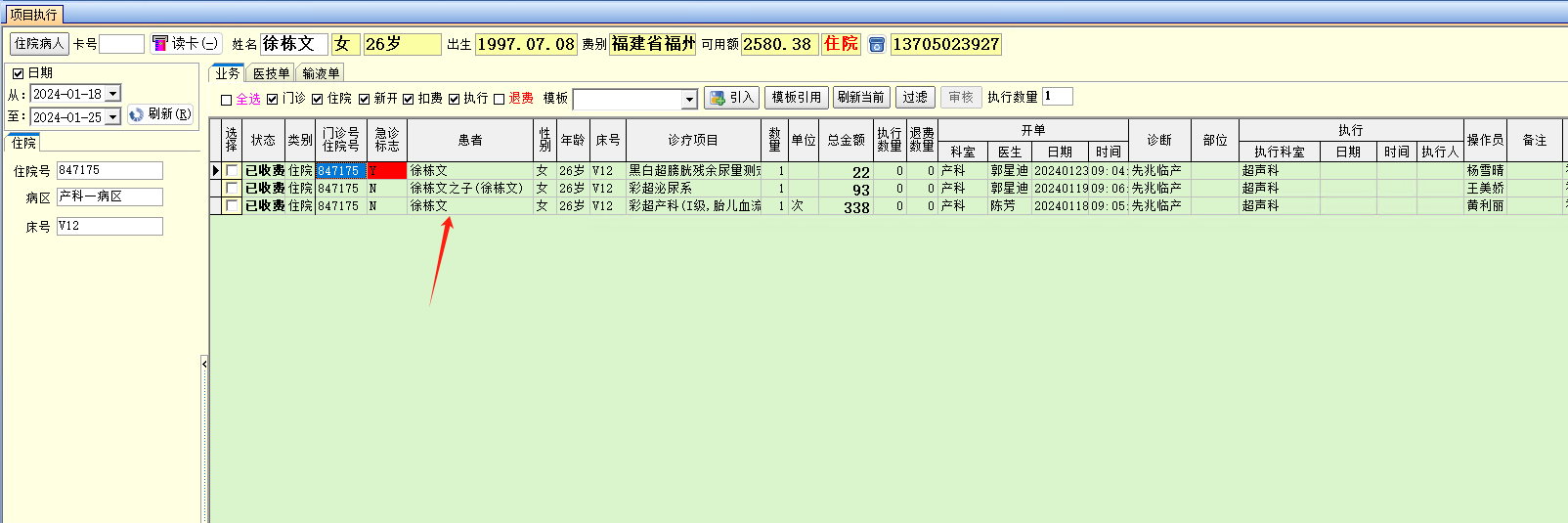
Task: Click operator cell 杨雪晴
Action: [1485, 170]
